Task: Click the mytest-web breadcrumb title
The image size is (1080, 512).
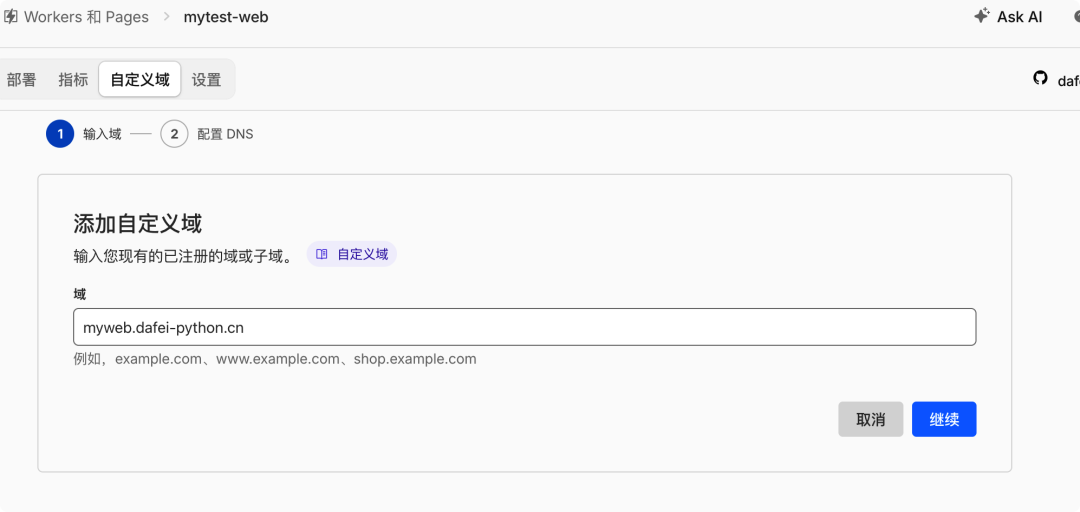Action: click(x=226, y=17)
